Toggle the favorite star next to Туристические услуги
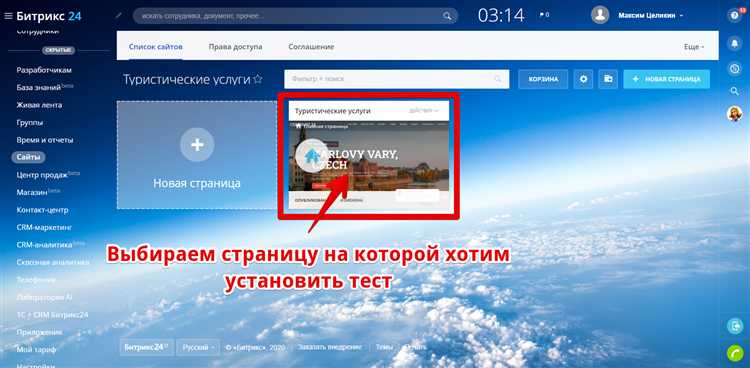Viewport: 750px width, 368px height. [258, 79]
